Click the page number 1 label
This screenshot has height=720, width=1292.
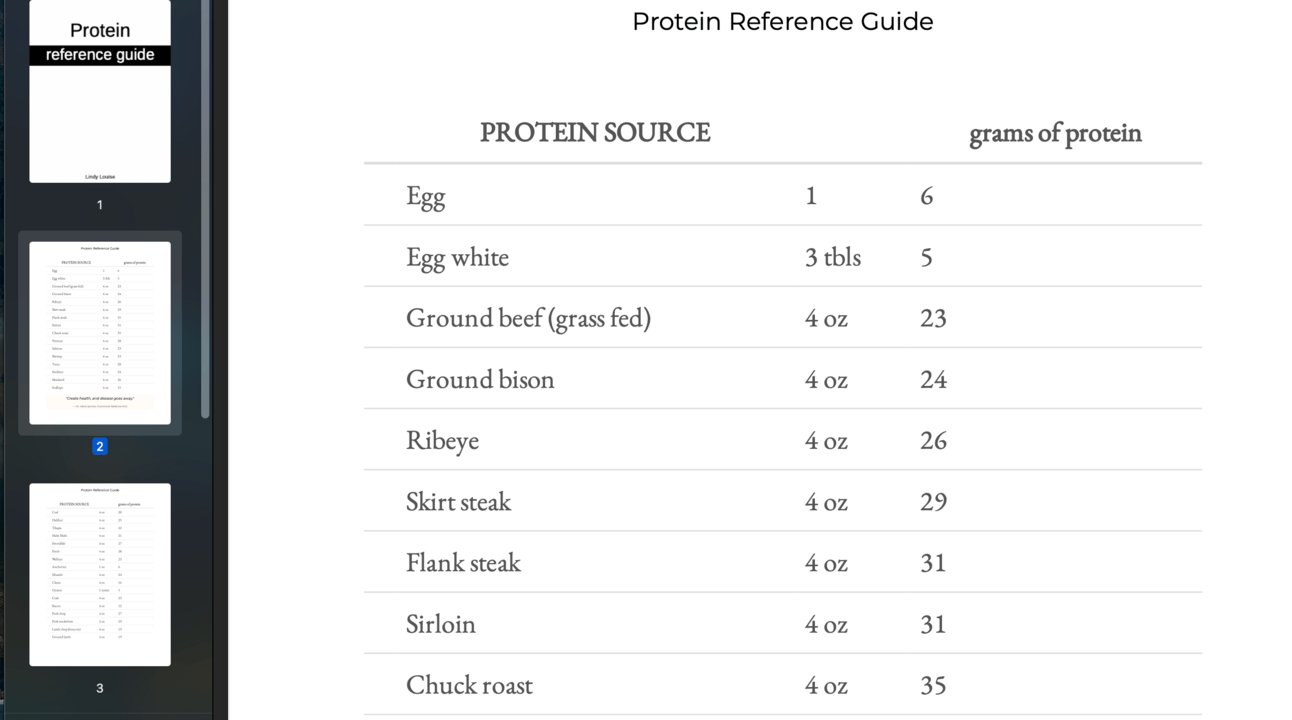click(x=100, y=205)
